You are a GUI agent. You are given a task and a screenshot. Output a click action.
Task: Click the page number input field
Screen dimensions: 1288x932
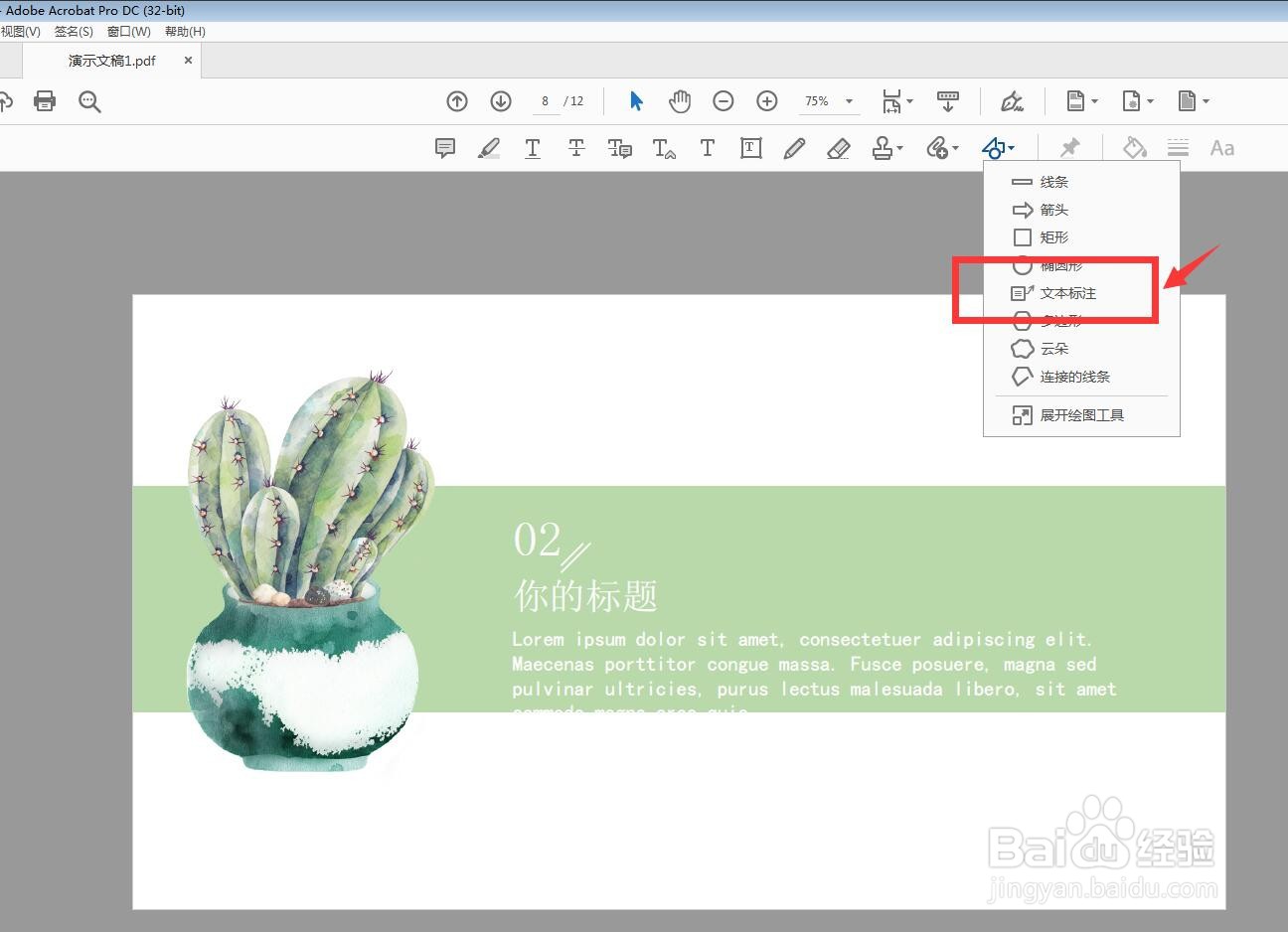(x=545, y=100)
